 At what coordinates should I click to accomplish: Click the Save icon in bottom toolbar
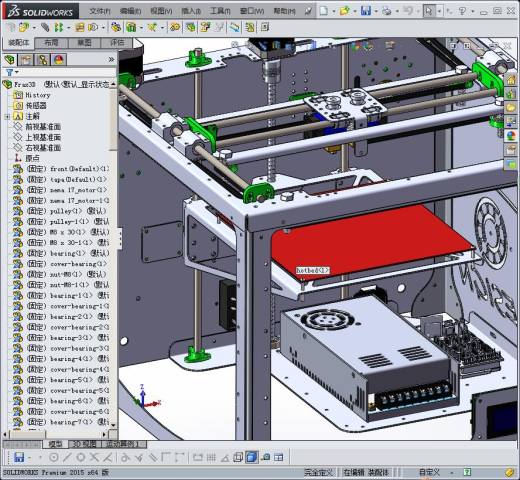tap(19, 457)
